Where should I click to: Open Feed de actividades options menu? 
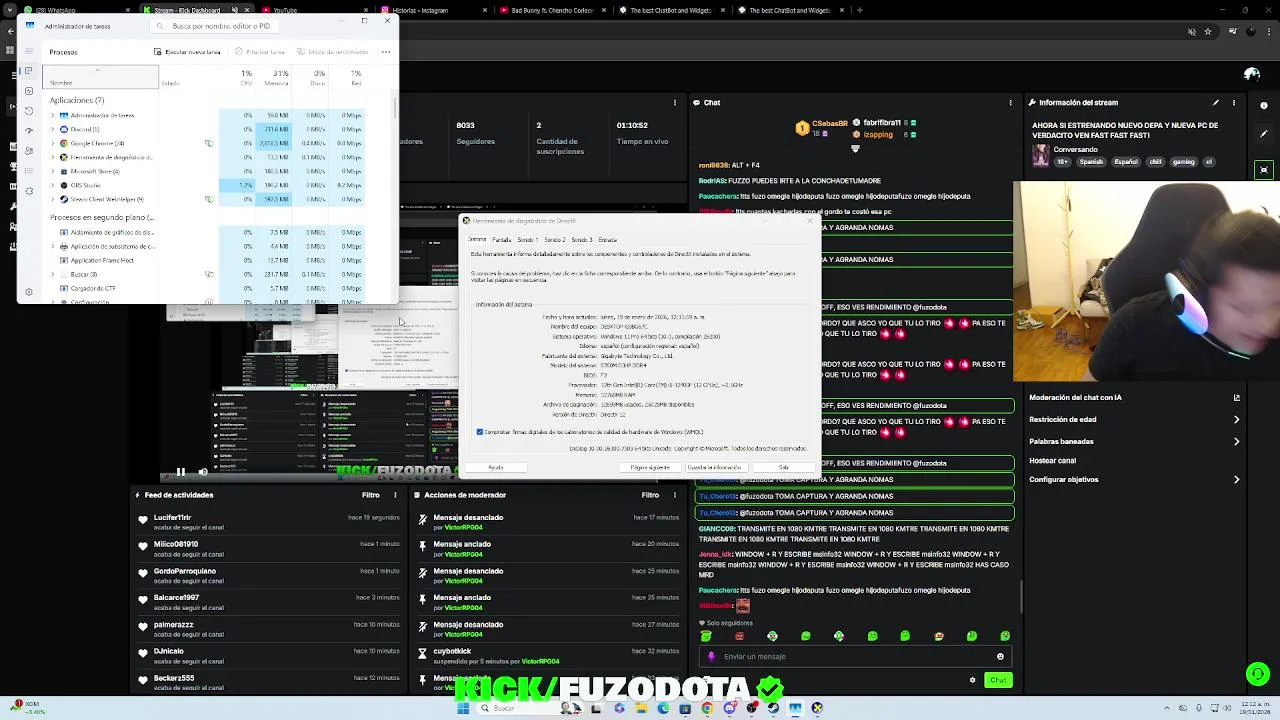click(x=395, y=495)
